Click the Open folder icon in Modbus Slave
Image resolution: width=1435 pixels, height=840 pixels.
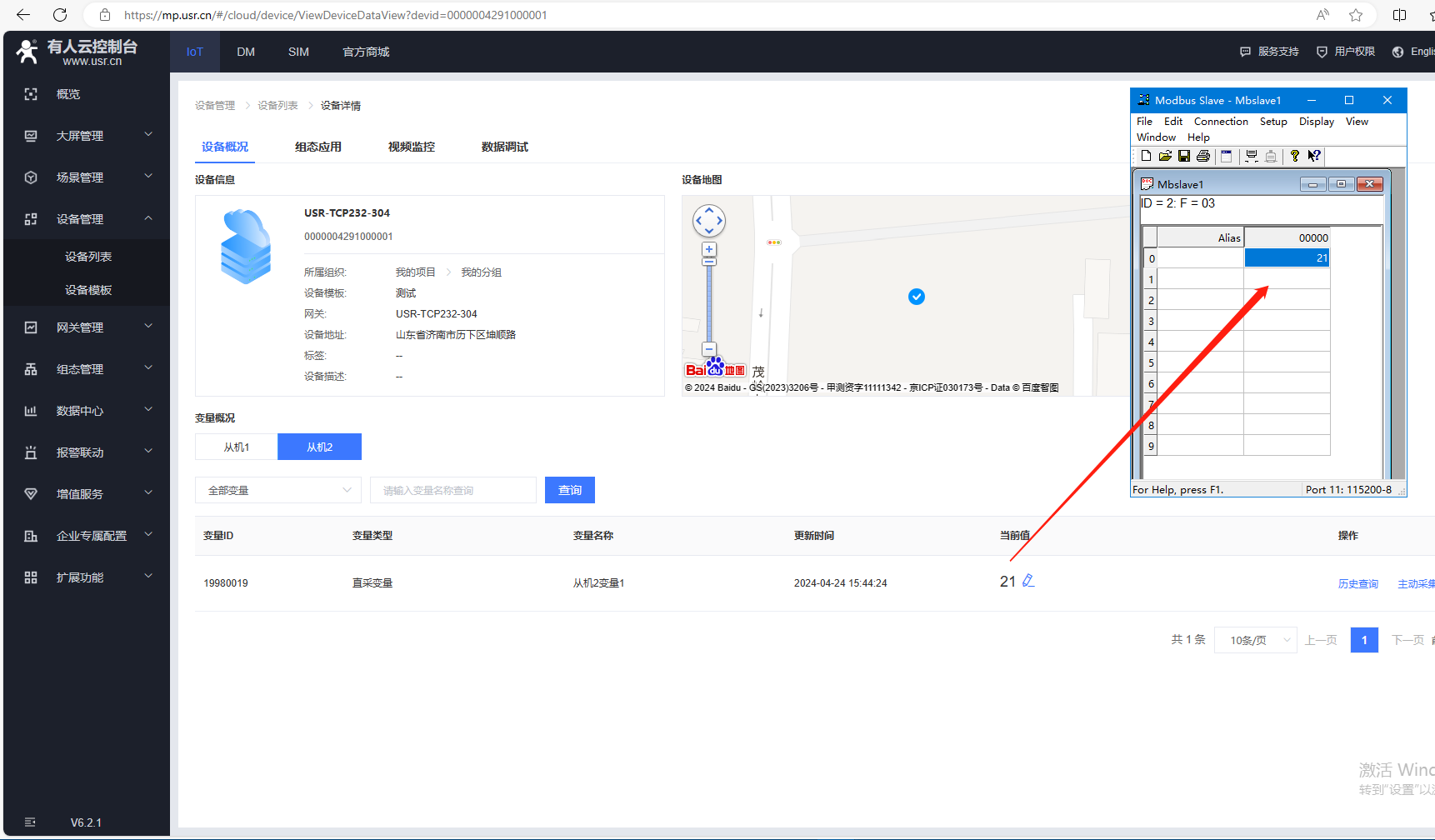(1165, 156)
